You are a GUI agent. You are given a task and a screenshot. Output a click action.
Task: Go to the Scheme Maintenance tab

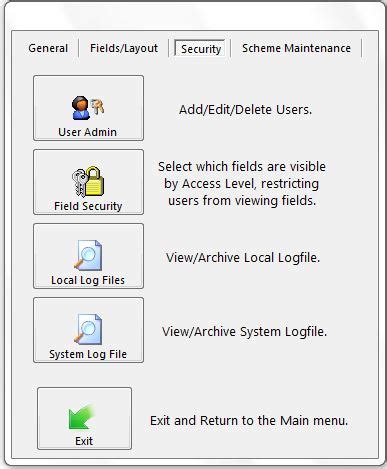296,48
